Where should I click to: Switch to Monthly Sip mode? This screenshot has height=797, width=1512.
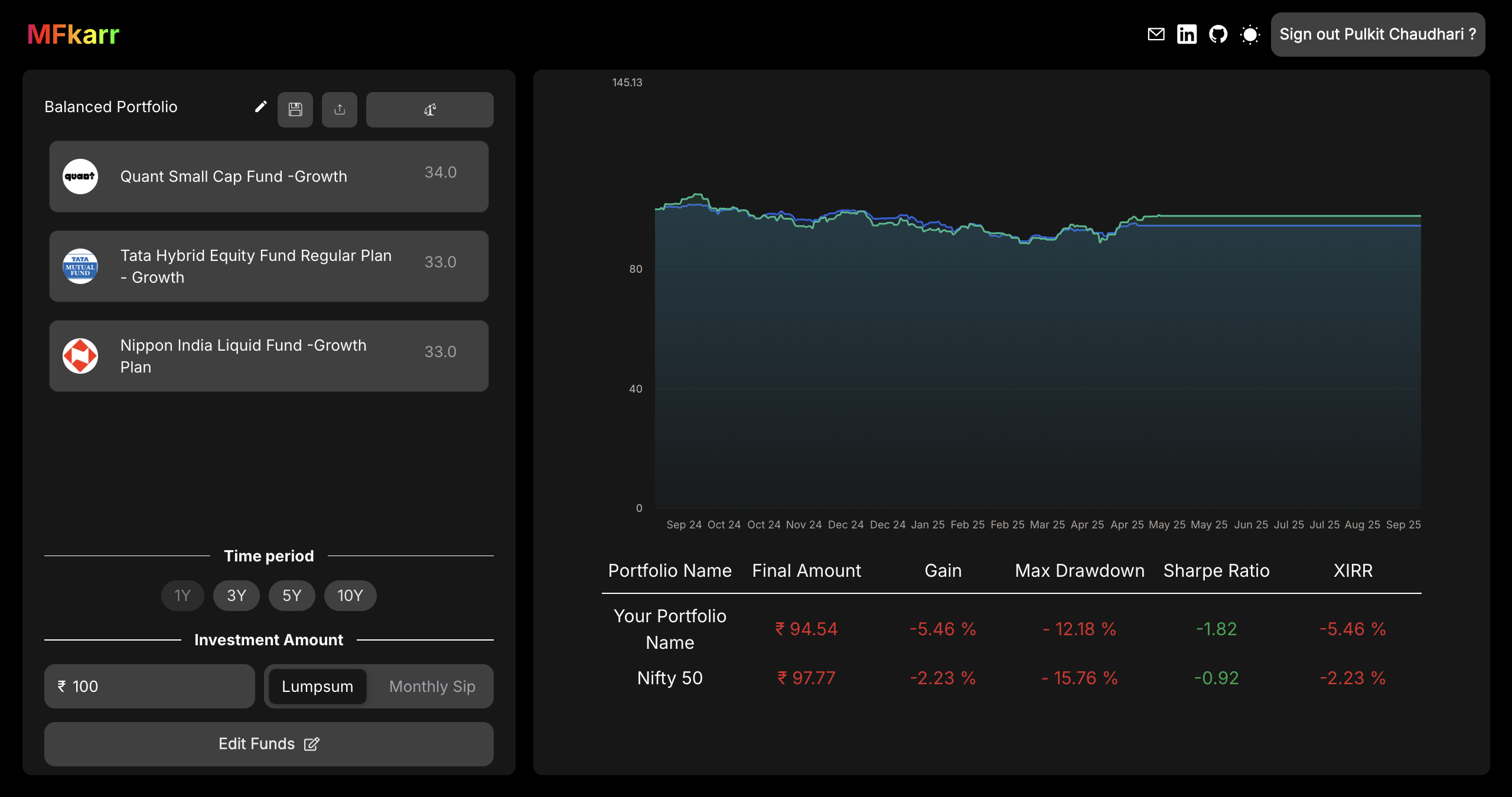(432, 686)
